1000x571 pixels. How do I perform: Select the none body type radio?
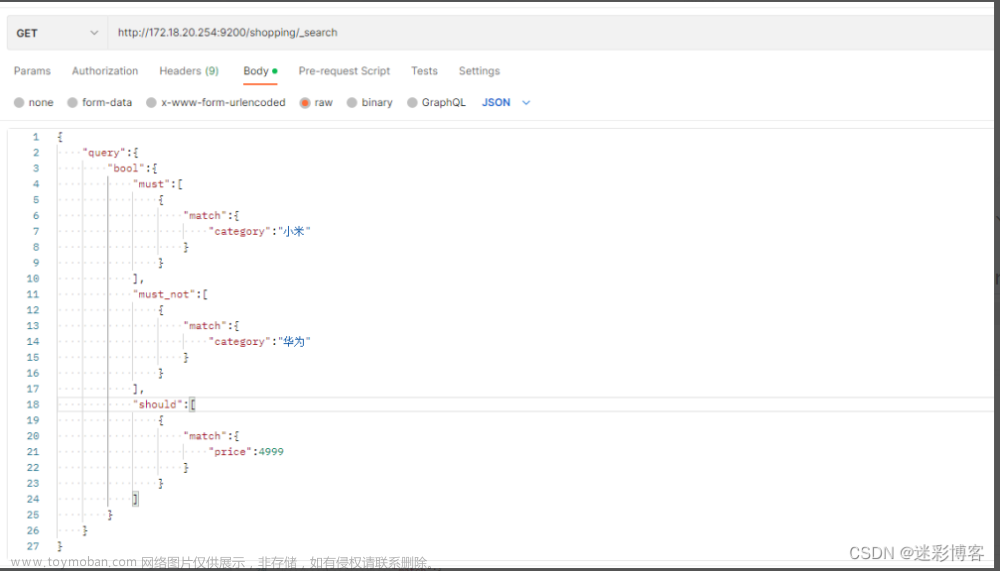click(x=19, y=103)
